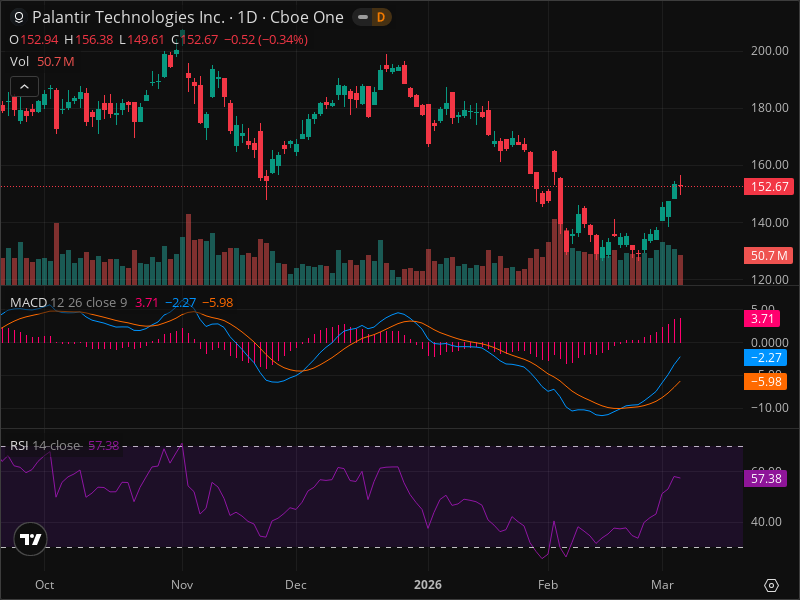Click the Dec label on time axis
Viewport: 800px width, 600px height.
tap(296, 585)
